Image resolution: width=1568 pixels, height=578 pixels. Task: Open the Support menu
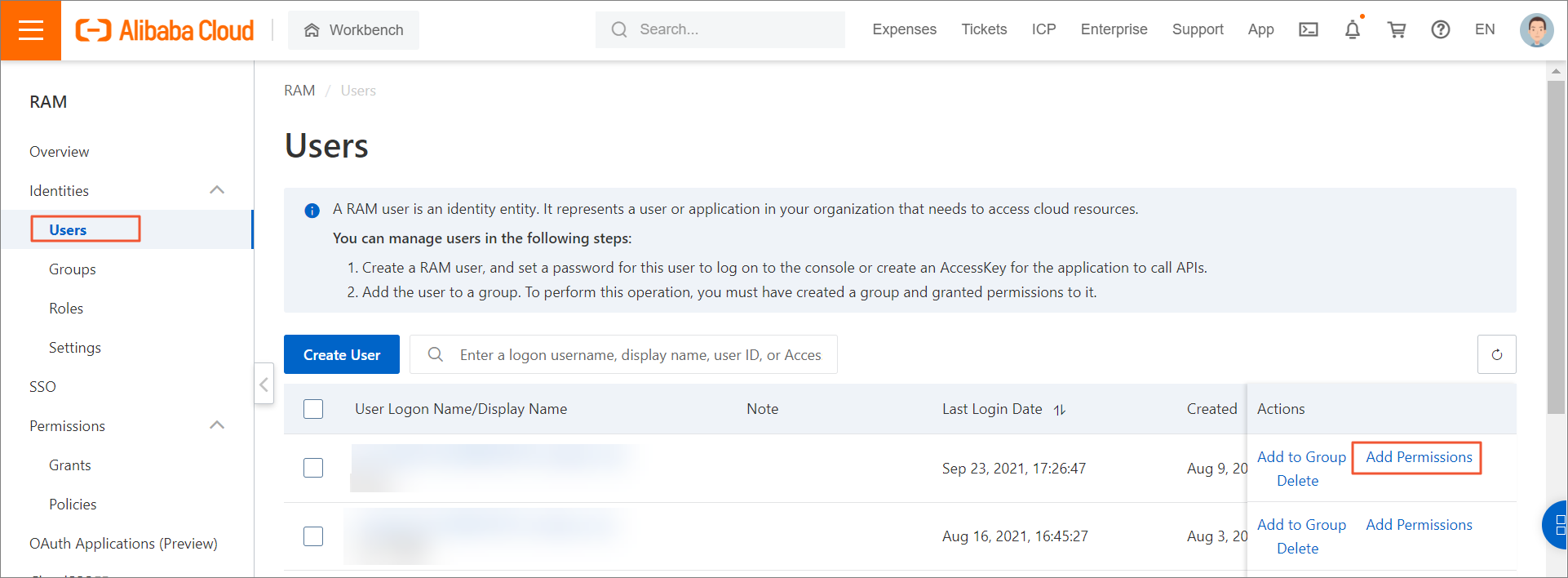[1198, 29]
